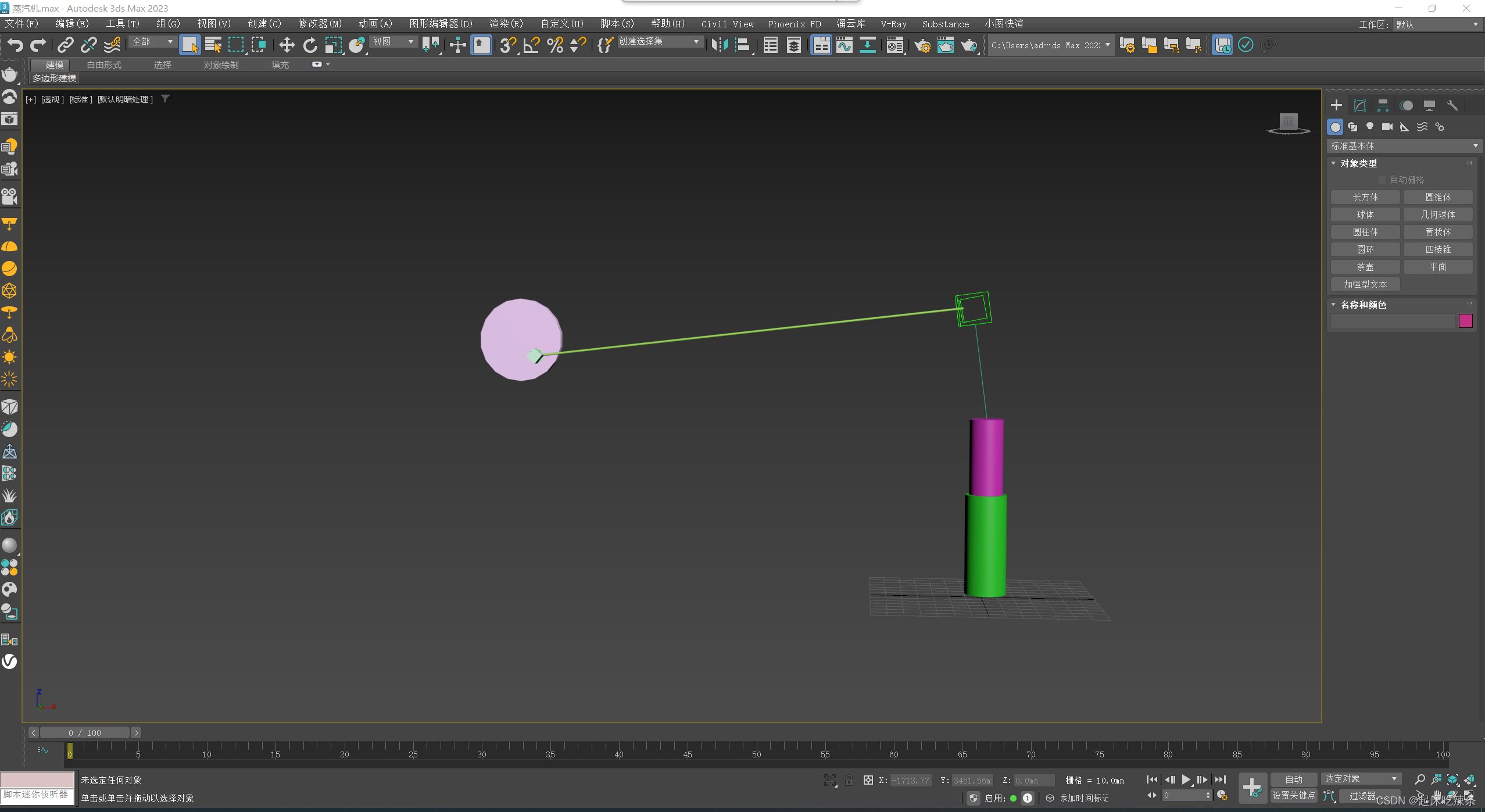This screenshot has height=812, width=1485.
Task: Click the 圆柱体 cylinder button
Action: (x=1365, y=232)
